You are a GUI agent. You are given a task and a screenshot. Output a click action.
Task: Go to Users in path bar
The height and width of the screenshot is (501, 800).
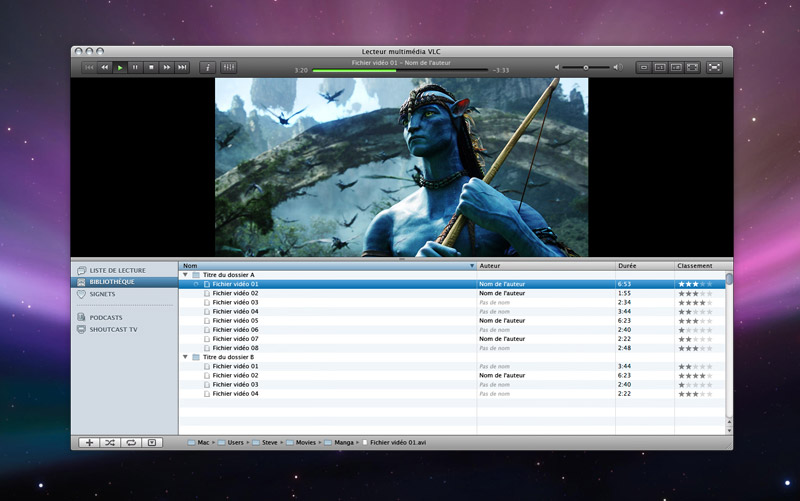(231, 443)
